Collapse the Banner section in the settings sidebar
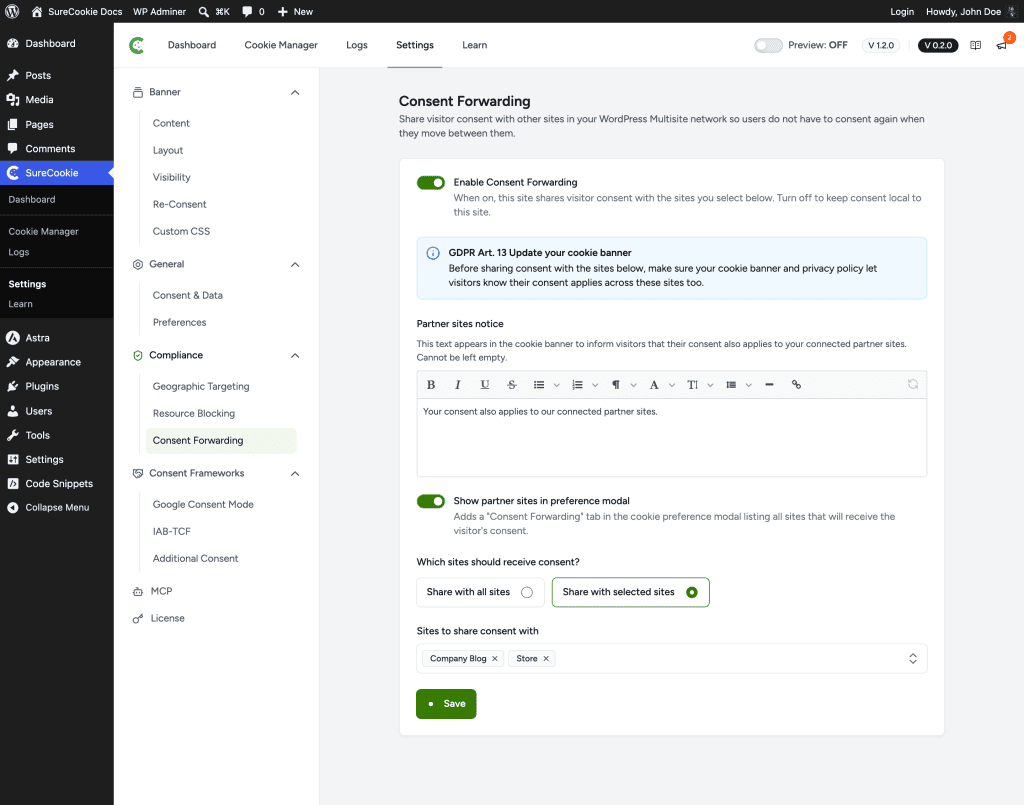Screen dimensions: 1024x805 tap(295, 93)
